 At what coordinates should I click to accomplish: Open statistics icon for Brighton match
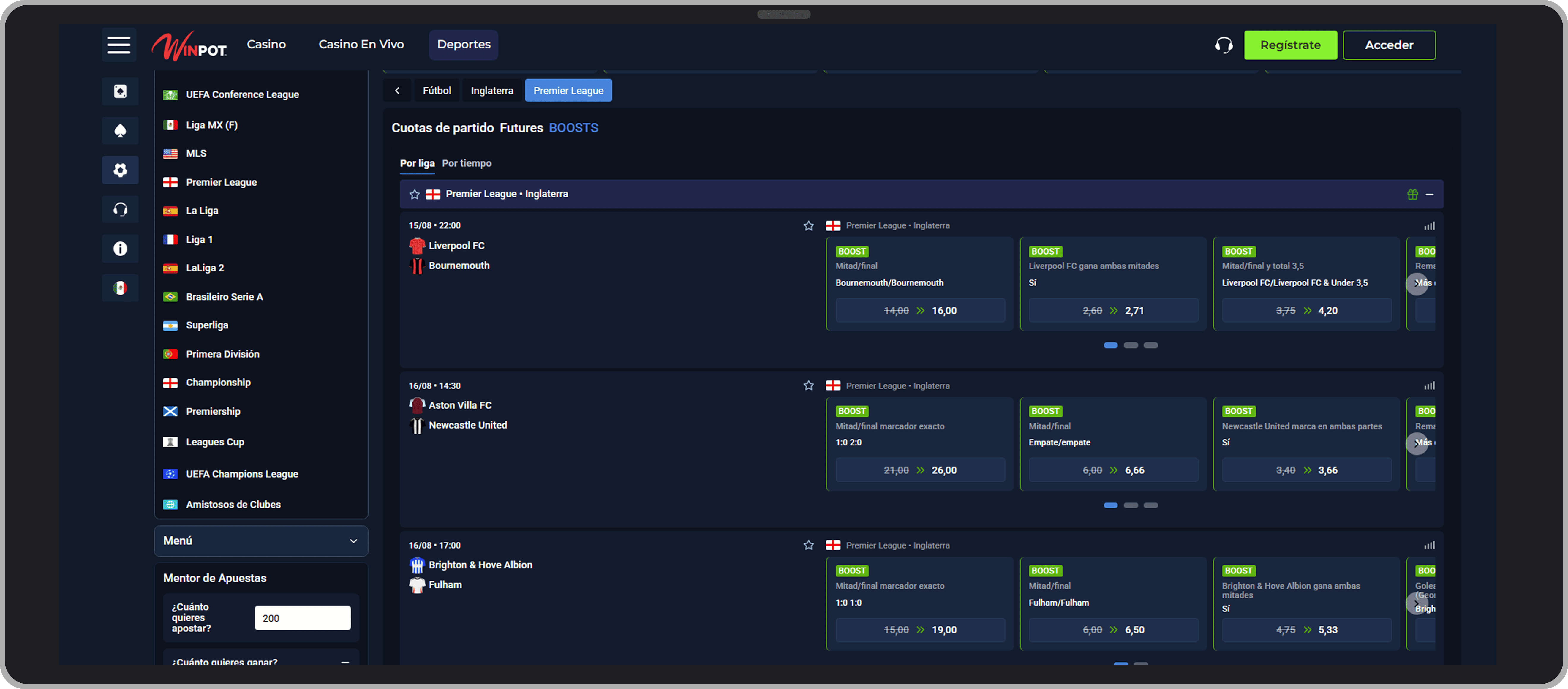coord(1429,545)
